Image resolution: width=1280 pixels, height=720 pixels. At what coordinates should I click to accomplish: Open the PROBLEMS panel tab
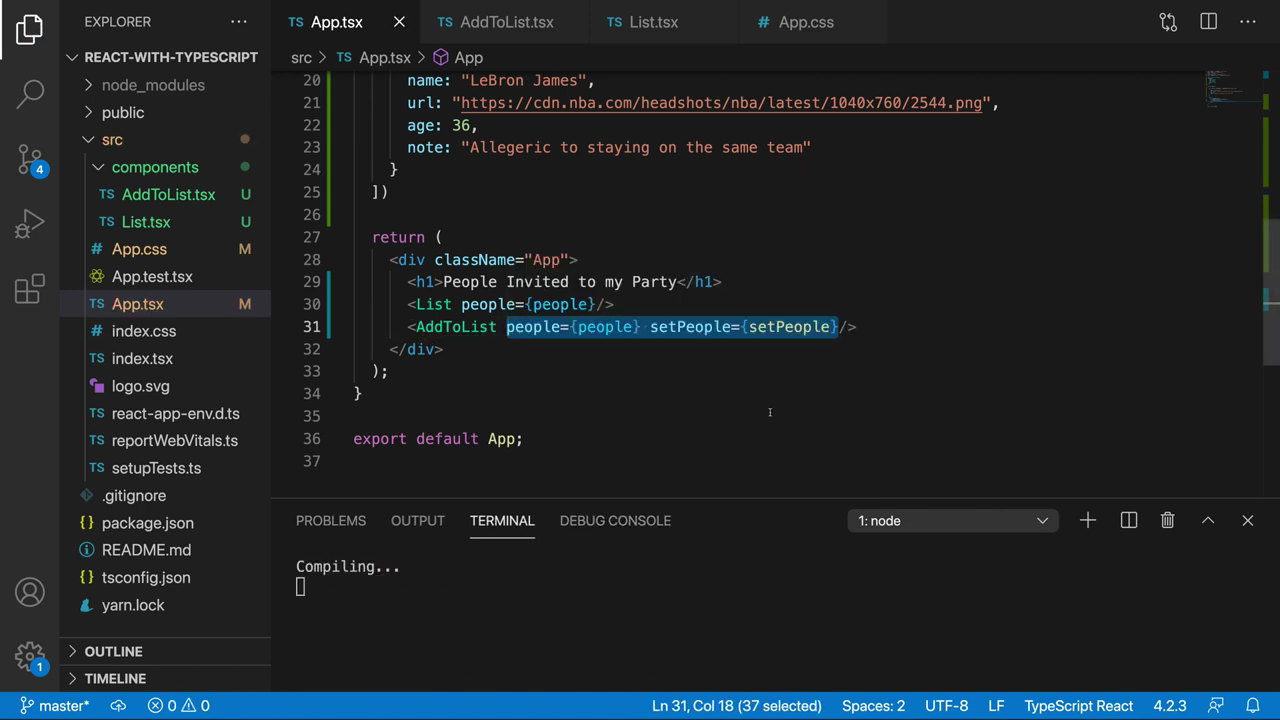click(x=331, y=520)
